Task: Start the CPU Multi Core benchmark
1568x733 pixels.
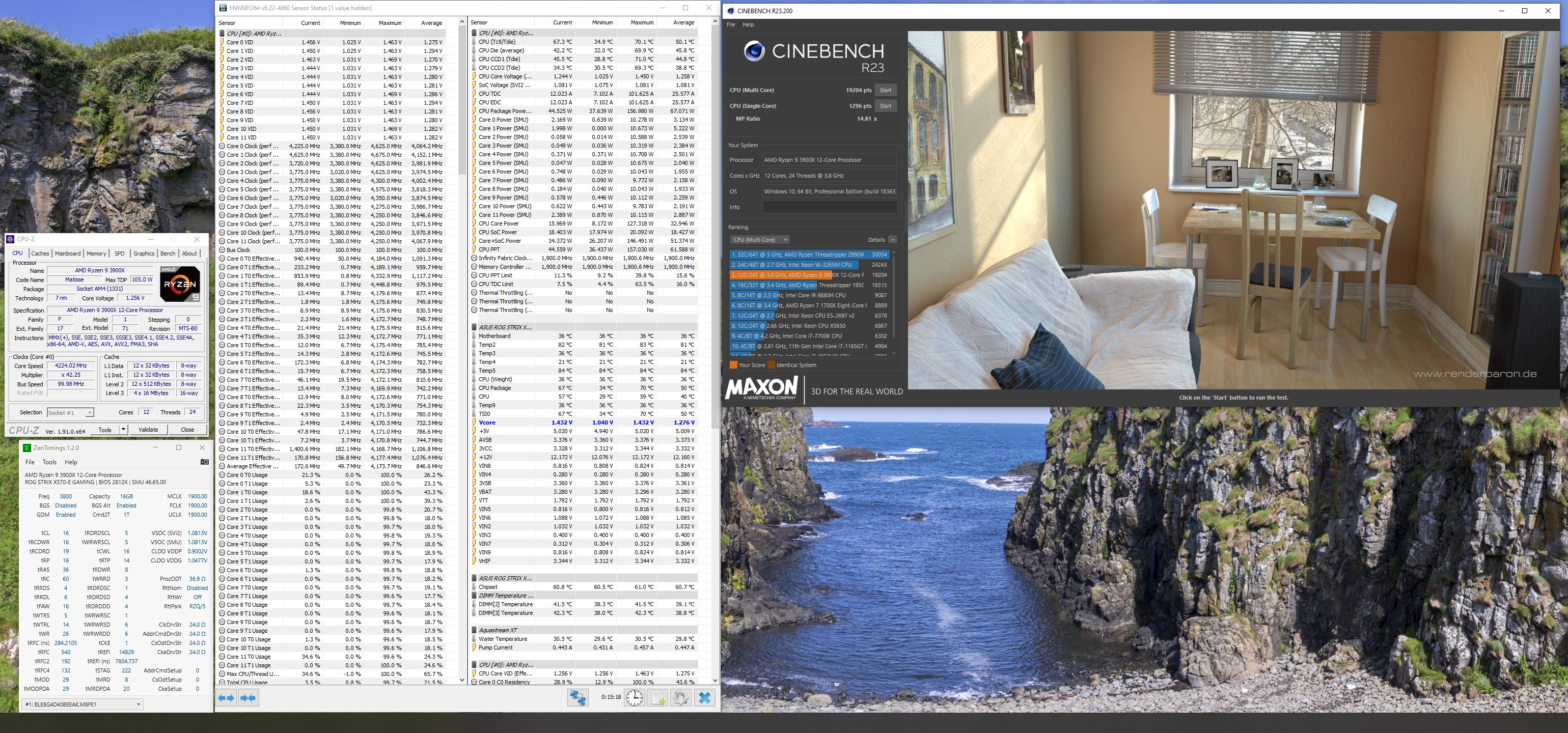Action: (885, 90)
